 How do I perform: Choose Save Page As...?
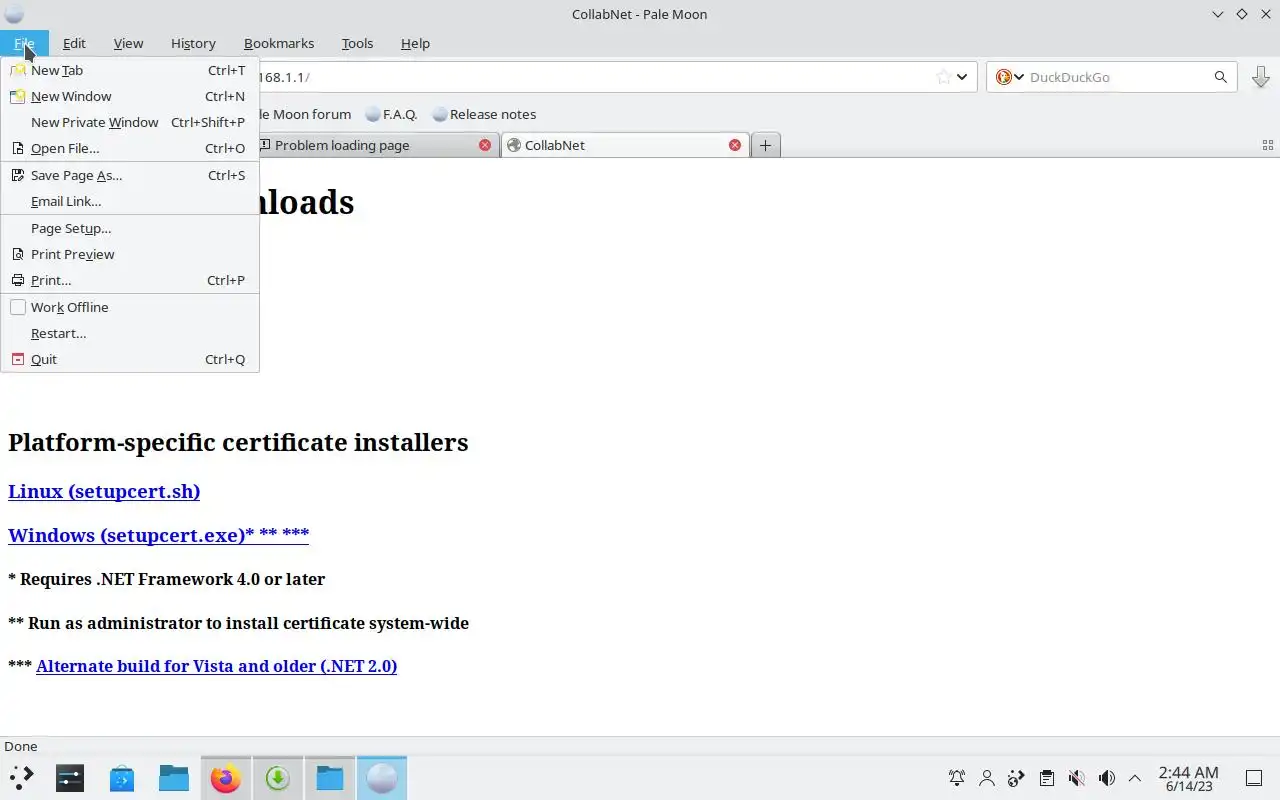pyautogui.click(x=130, y=175)
